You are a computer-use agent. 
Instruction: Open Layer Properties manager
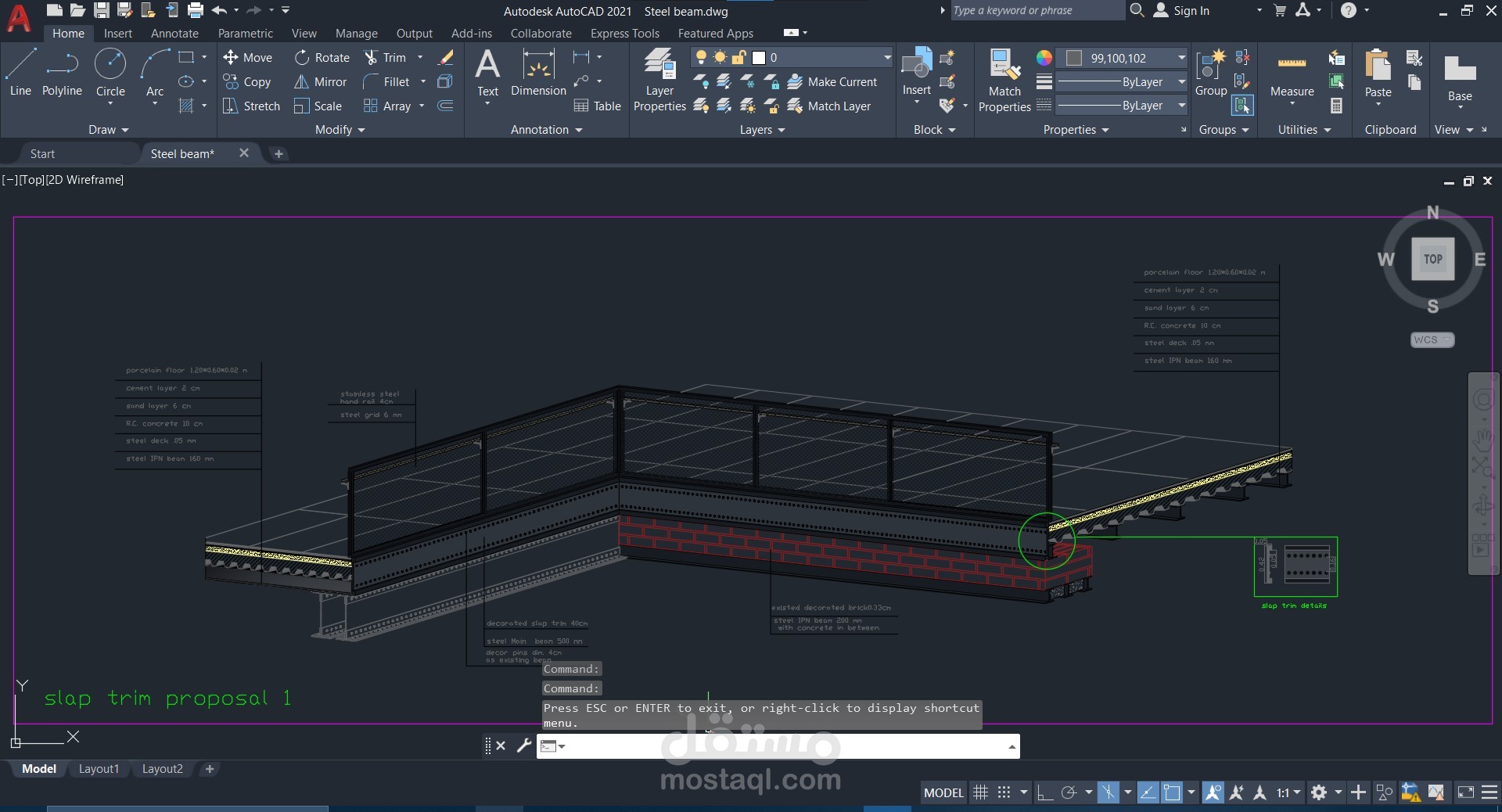659,80
